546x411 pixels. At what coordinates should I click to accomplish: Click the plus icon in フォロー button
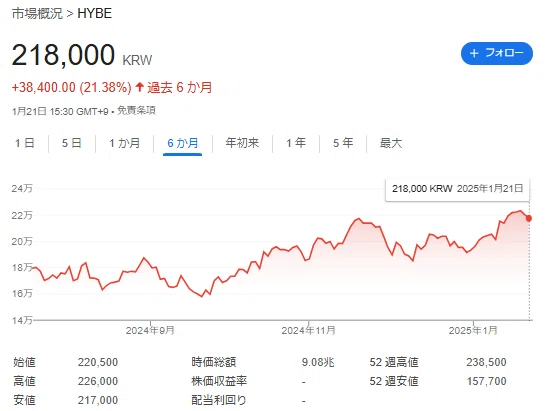[x=474, y=53]
